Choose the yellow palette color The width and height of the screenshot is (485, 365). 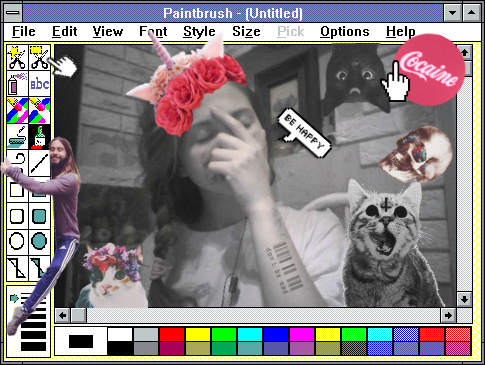[x=198, y=334]
